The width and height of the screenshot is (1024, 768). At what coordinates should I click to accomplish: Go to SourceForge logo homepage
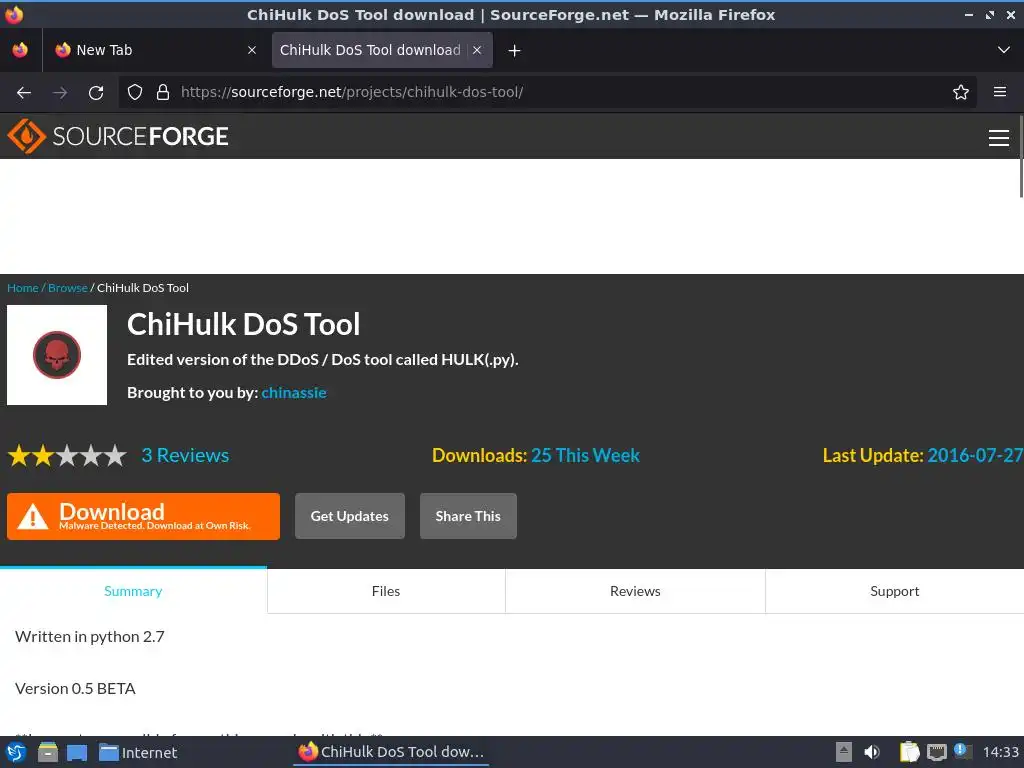point(118,136)
